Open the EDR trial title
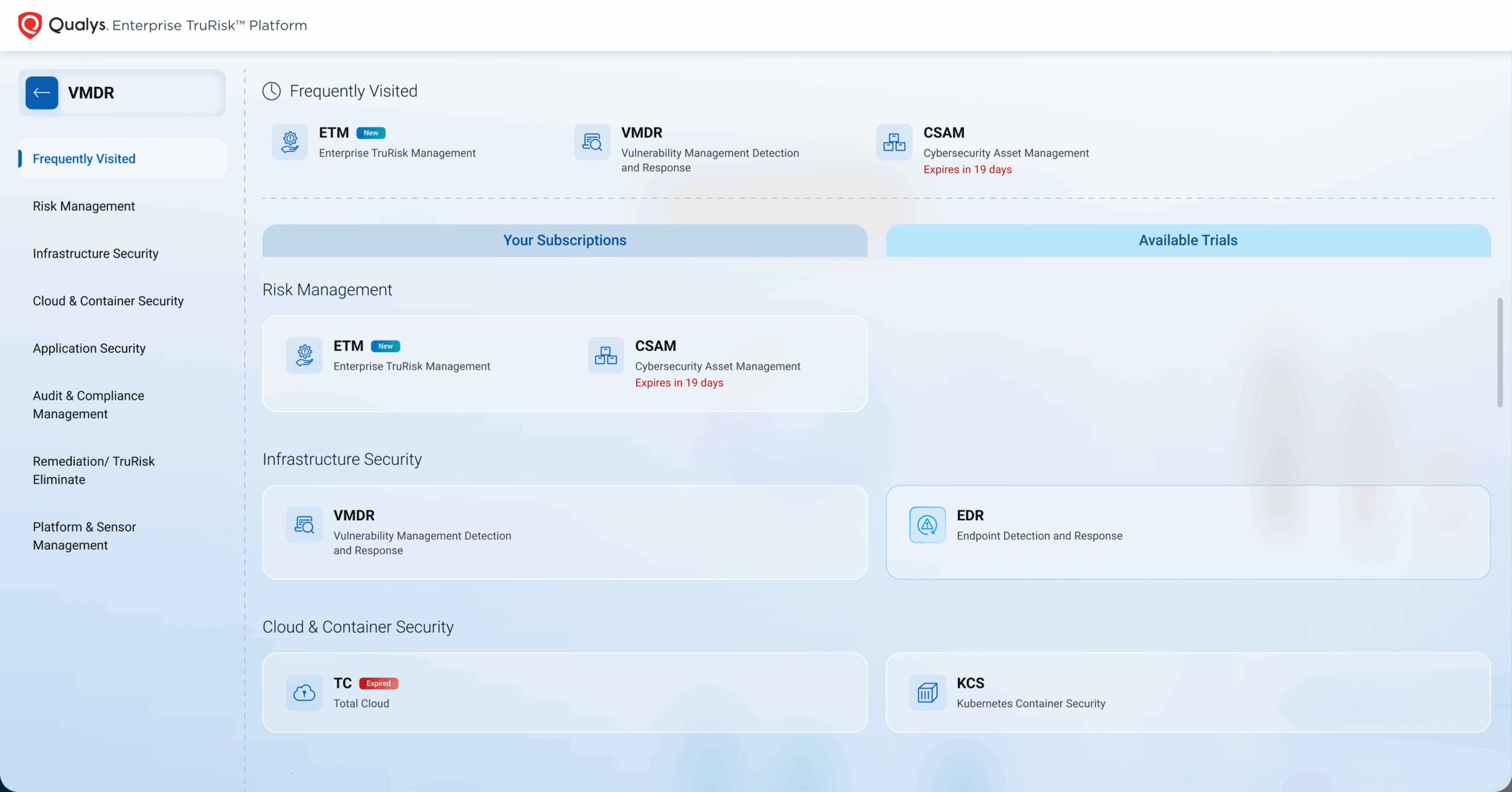This screenshot has height=792, width=1512. pos(970,516)
